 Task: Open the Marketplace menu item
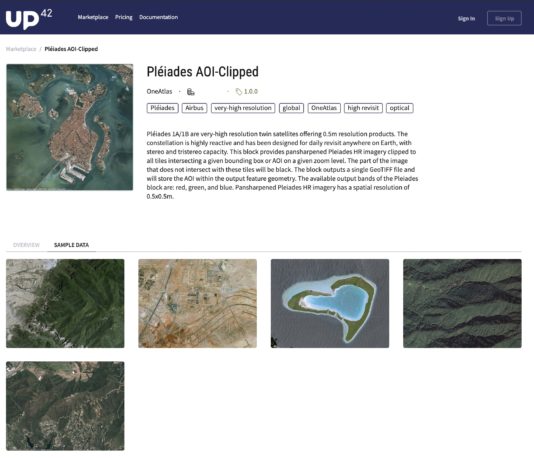coord(93,17)
